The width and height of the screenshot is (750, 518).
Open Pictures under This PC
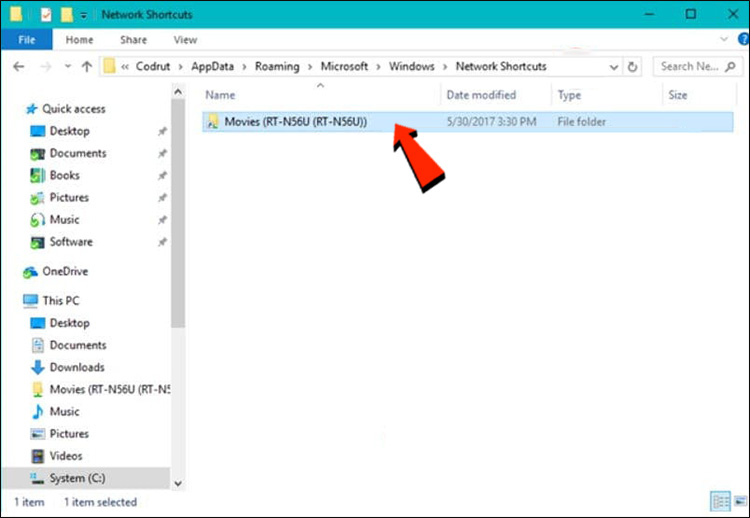click(69, 433)
